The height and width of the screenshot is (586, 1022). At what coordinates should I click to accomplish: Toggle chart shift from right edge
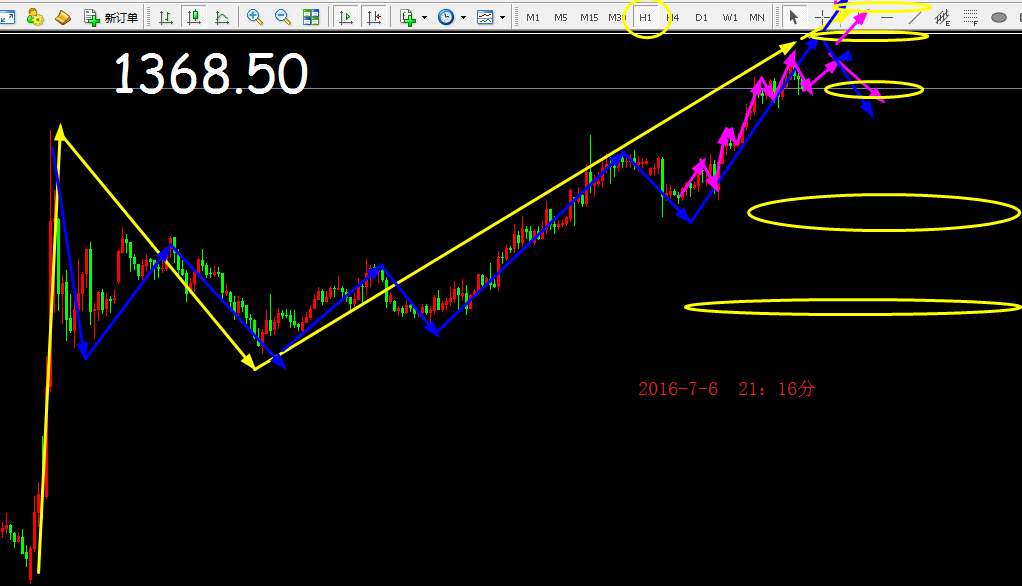point(373,18)
